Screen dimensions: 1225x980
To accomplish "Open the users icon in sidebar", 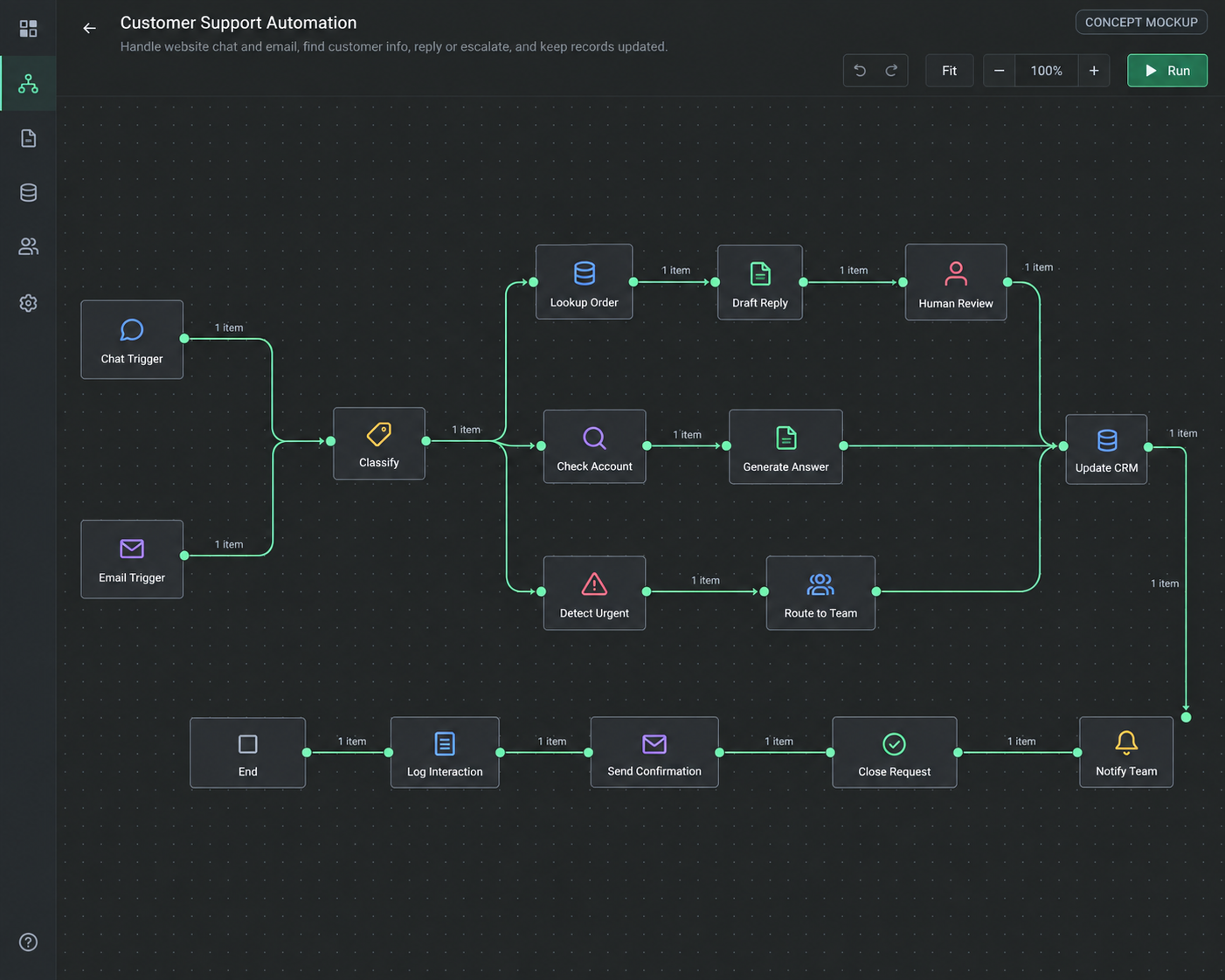I will 28,247.
